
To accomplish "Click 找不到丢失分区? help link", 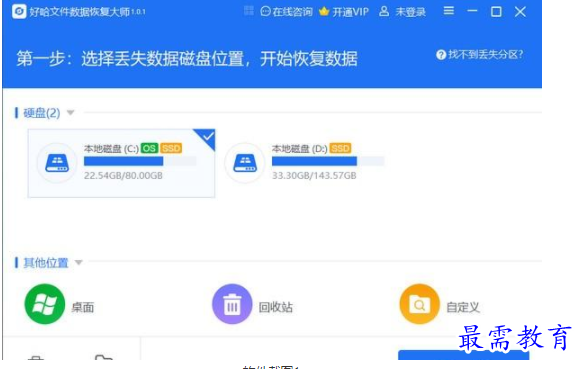I will pos(479,55).
